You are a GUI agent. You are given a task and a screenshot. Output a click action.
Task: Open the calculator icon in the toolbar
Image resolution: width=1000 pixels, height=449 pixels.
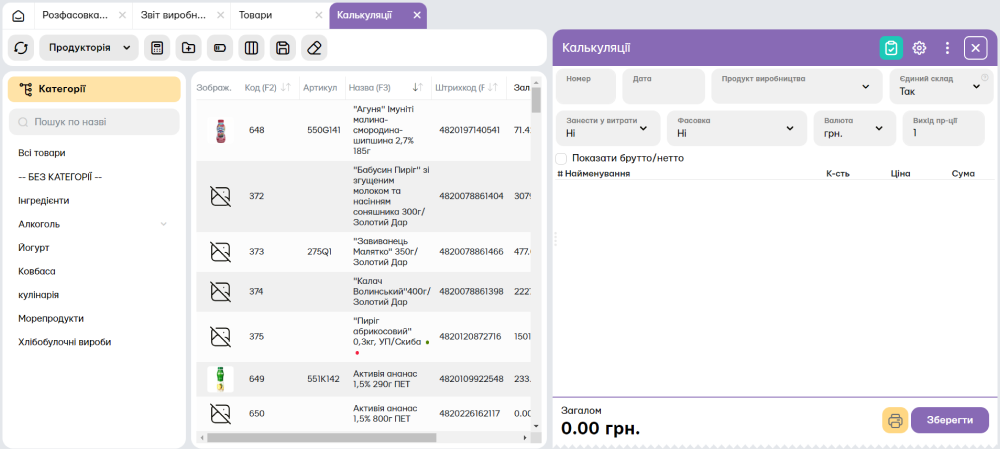click(x=156, y=48)
